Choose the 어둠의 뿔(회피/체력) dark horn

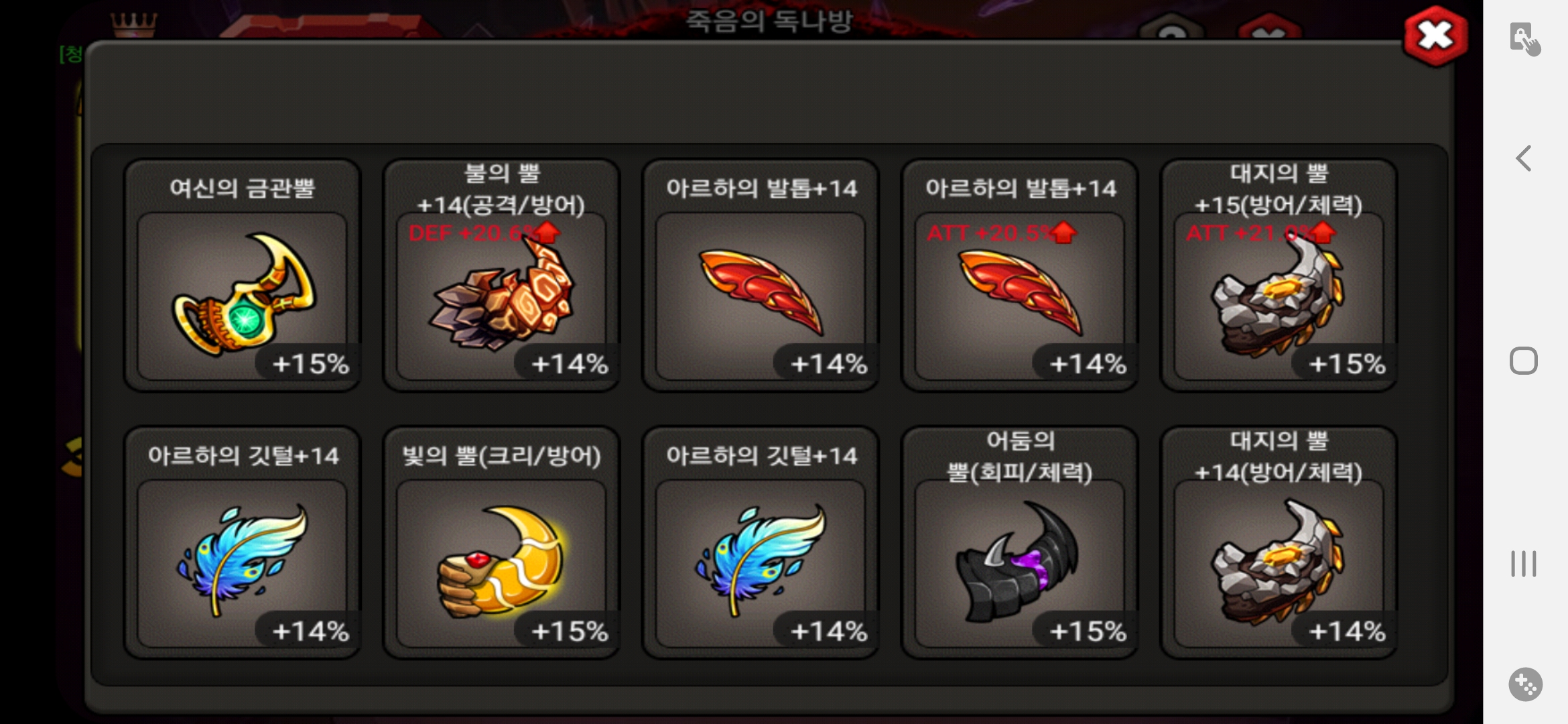pyautogui.click(x=1020, y=542)
